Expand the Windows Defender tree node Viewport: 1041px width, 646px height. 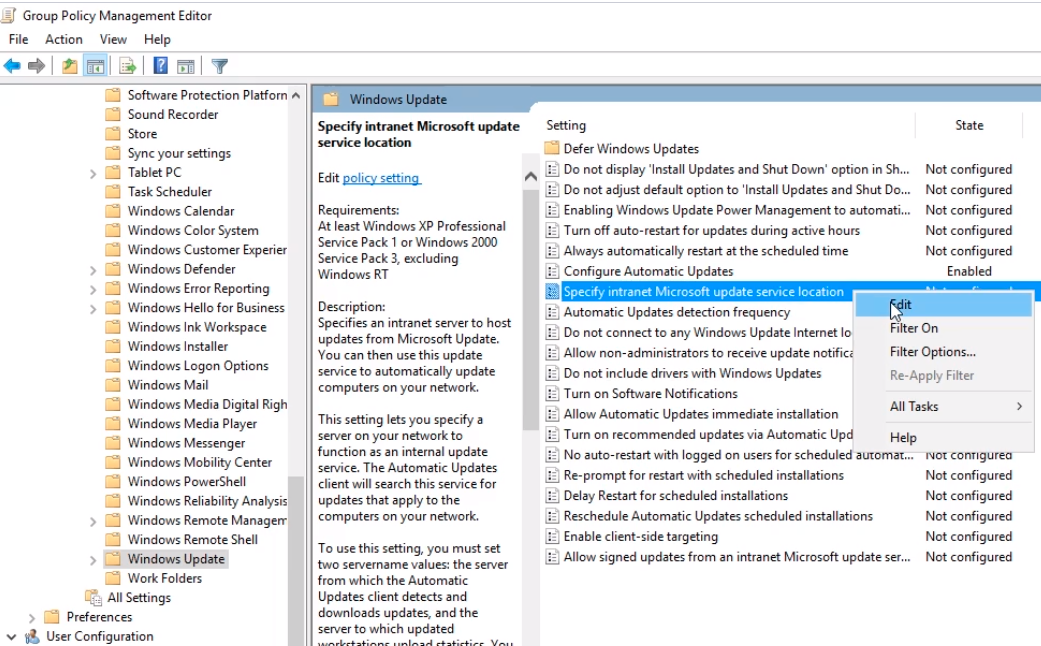tap(93, 270)
